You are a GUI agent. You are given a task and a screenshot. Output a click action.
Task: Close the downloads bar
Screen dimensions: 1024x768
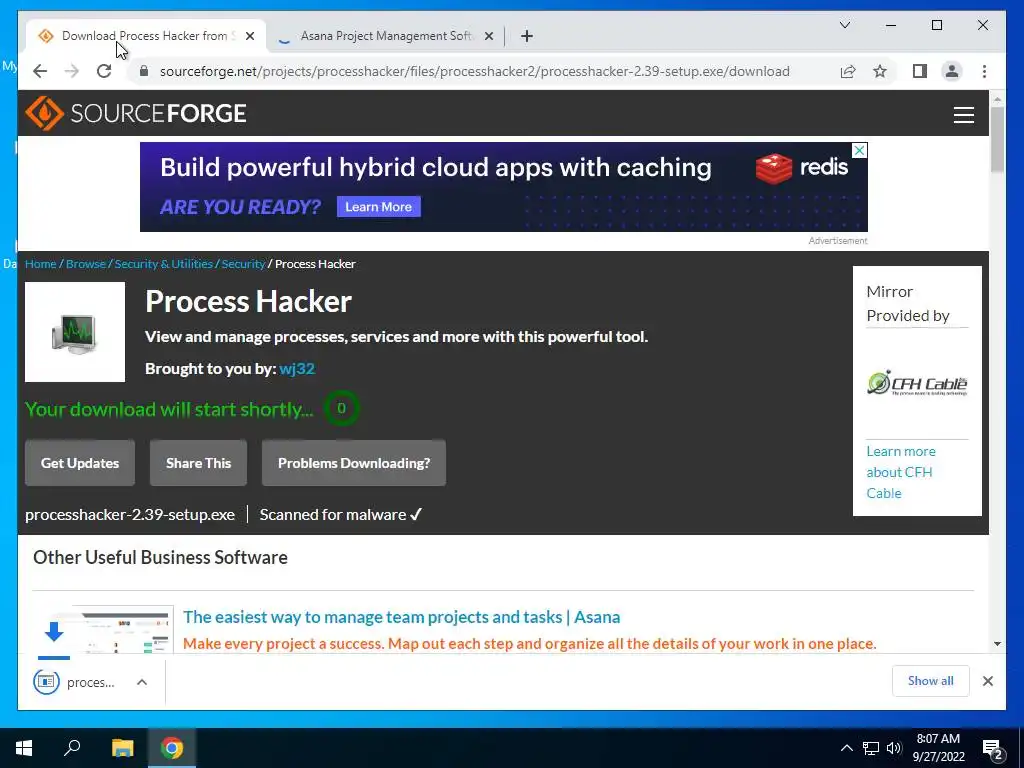click(x=987, y=681)
